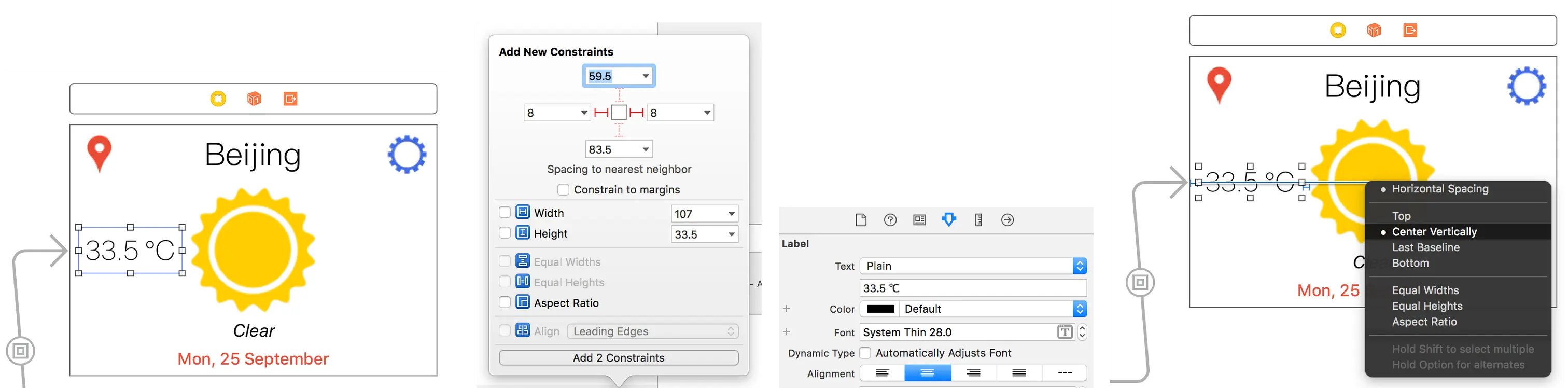The image size is (1568, 388).
Task: Open the Leading Edges align dropdown
Action: pos(652,331)
